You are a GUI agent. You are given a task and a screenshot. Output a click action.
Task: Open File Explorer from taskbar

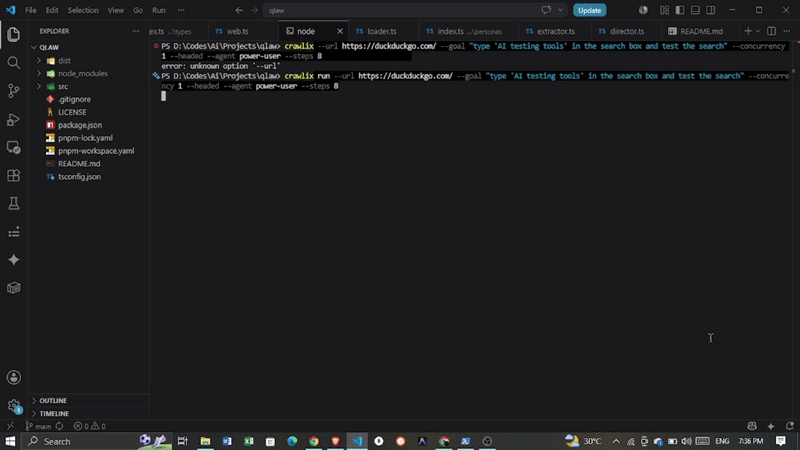click(x=205, y=441)
